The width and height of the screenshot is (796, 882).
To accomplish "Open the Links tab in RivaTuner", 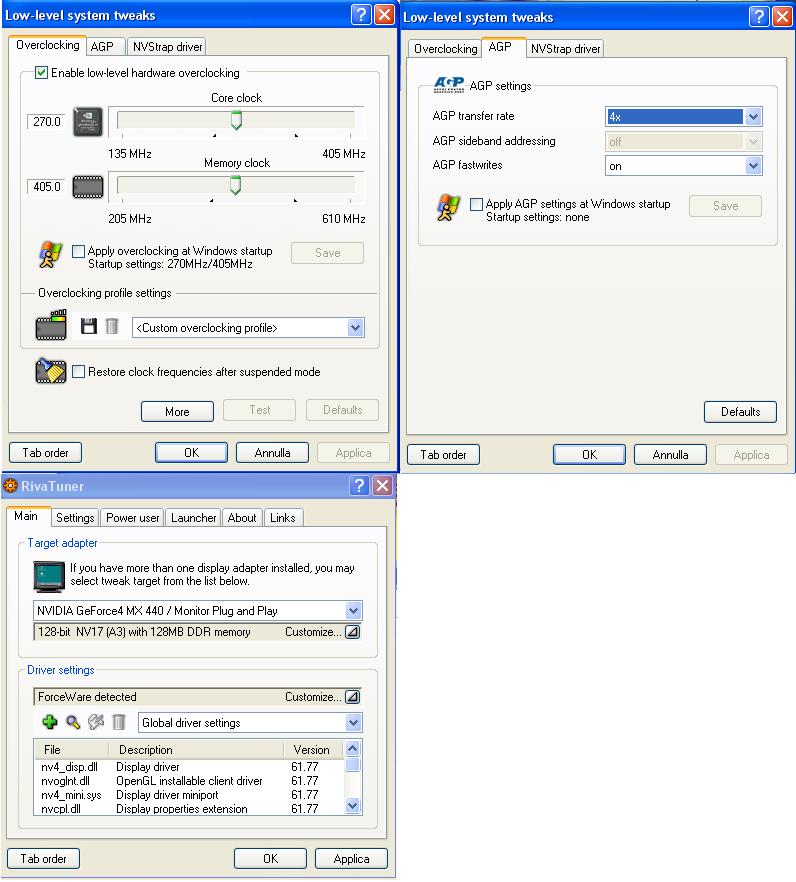I will [282, 518].
